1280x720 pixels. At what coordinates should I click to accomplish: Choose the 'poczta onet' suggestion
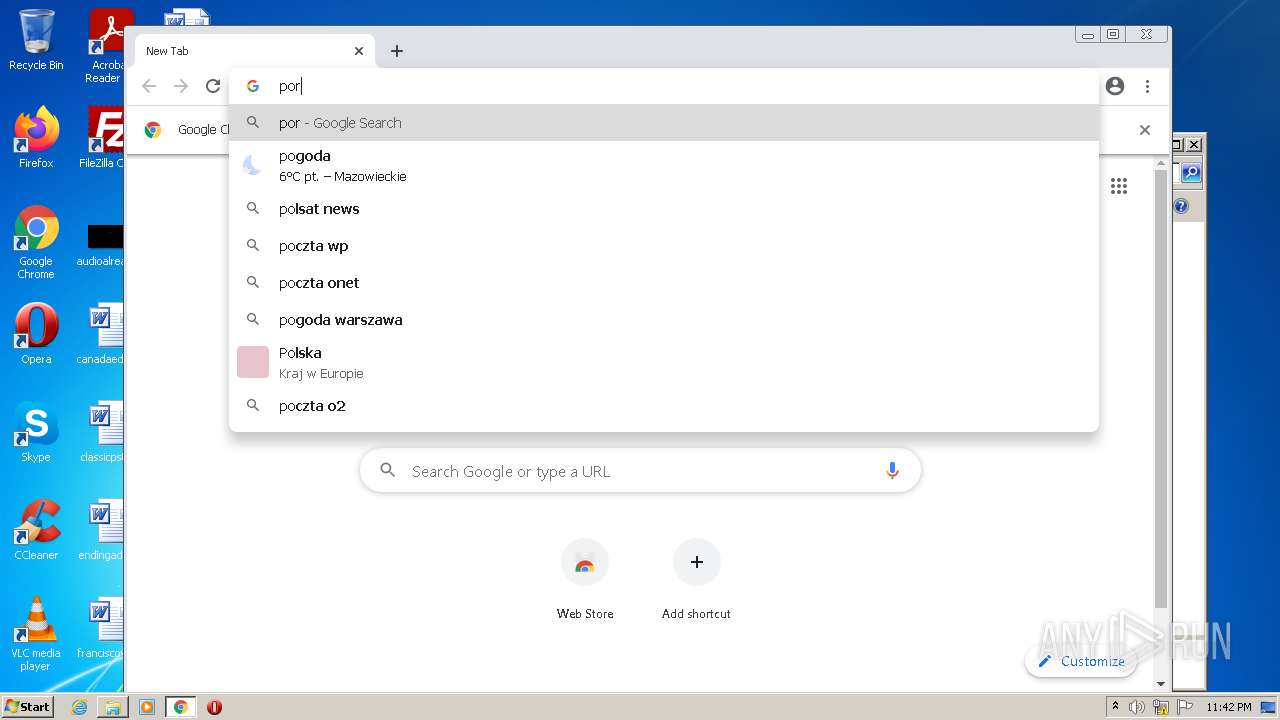[x=664, y=283]
